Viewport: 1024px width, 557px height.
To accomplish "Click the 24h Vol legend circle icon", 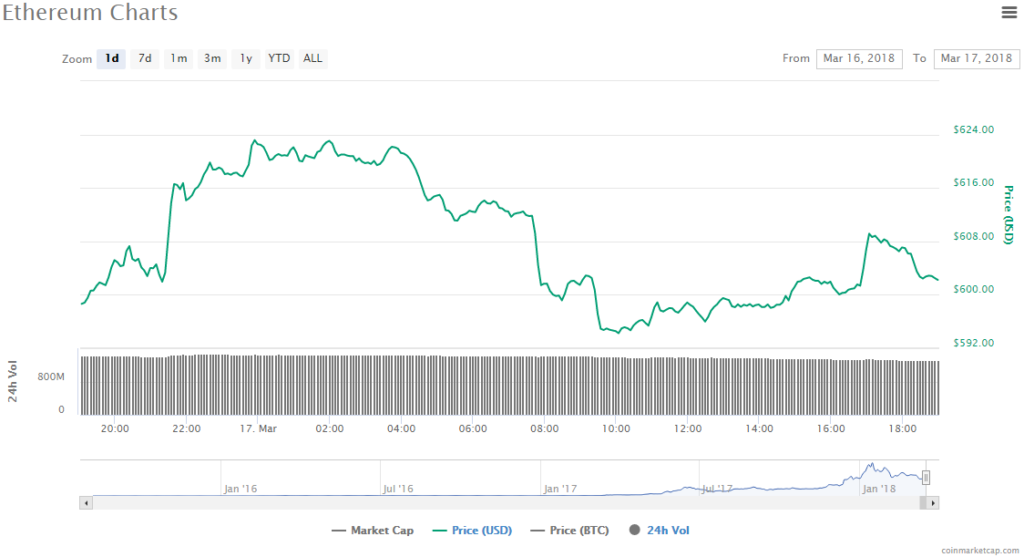I will pos(635,530).
